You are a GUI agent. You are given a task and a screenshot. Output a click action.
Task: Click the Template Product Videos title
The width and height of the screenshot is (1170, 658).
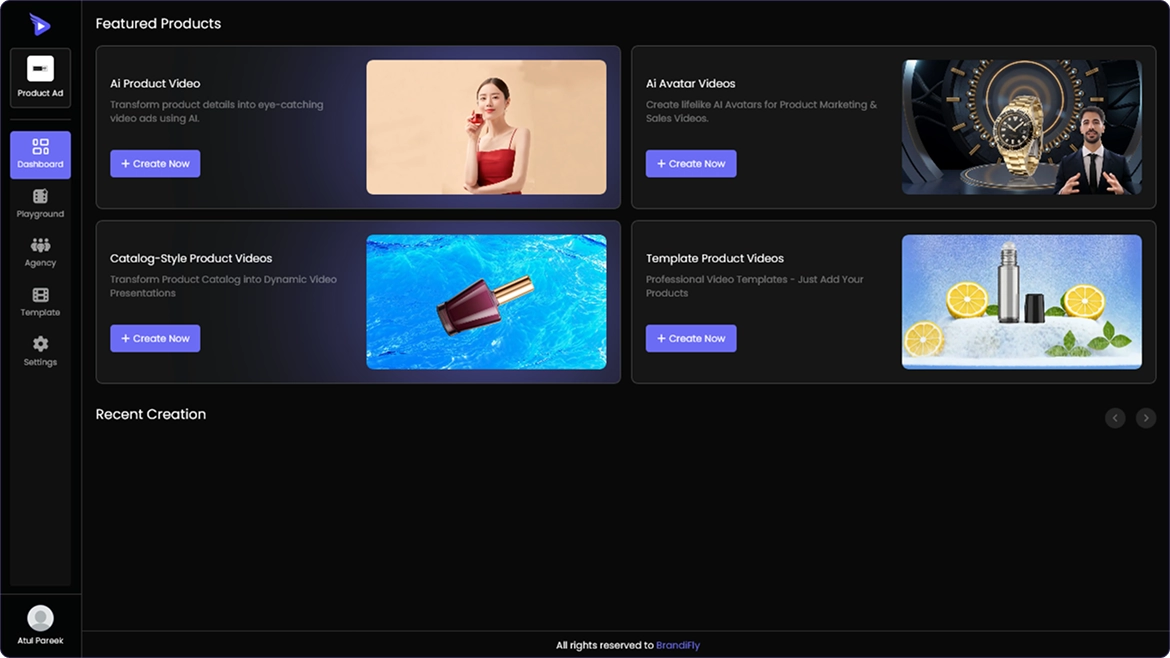click(715, 258)
